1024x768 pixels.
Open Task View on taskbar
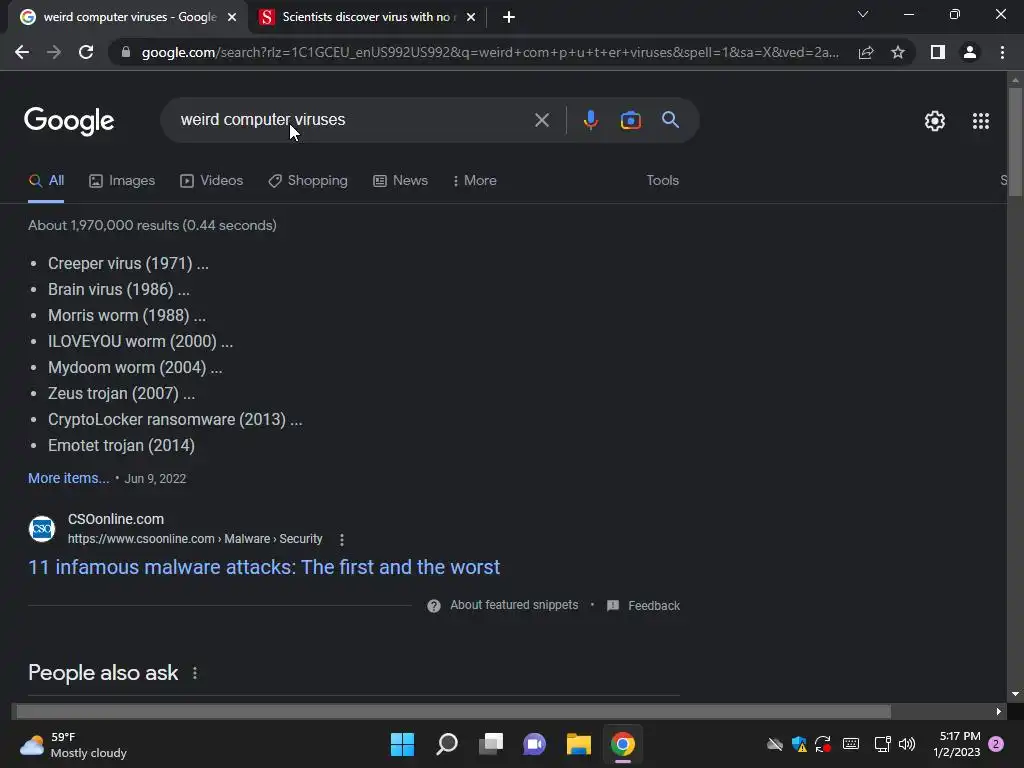(490, 744)
